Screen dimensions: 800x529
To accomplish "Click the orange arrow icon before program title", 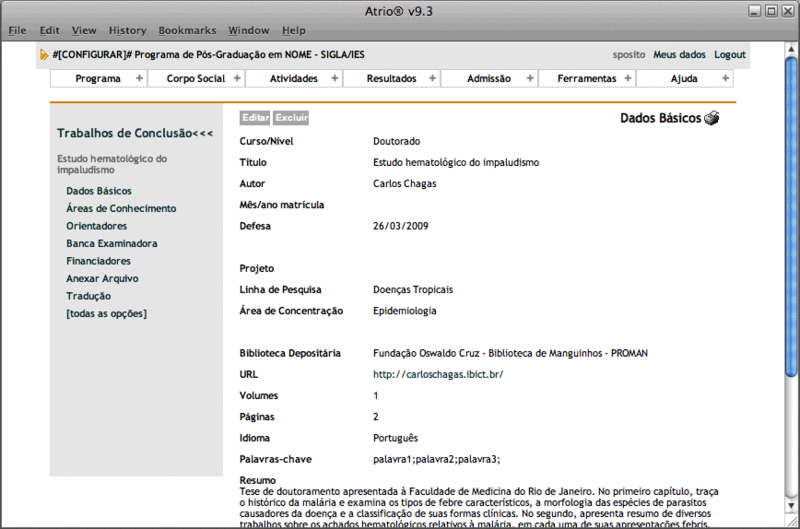I will pos(43,54).
